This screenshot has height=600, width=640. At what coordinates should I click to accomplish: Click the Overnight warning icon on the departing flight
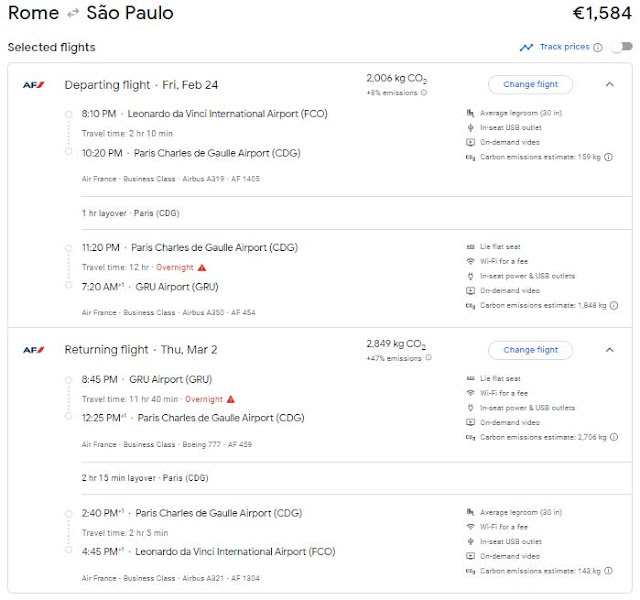[x=202, y=267]
